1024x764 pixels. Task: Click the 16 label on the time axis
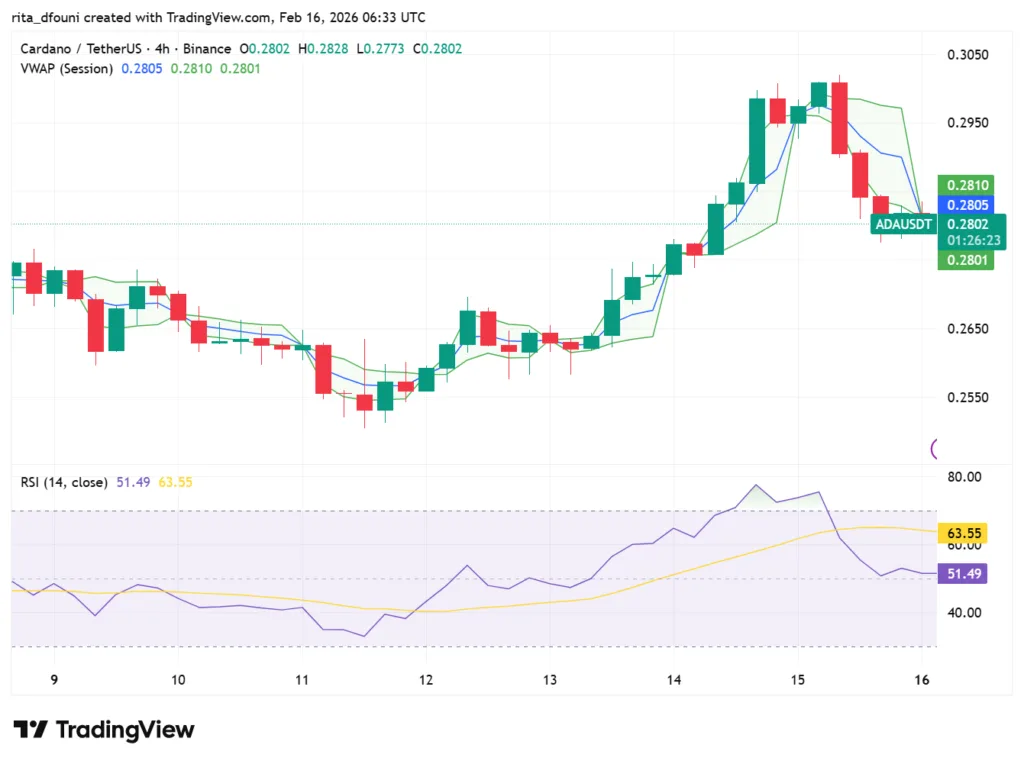(921, 680)
